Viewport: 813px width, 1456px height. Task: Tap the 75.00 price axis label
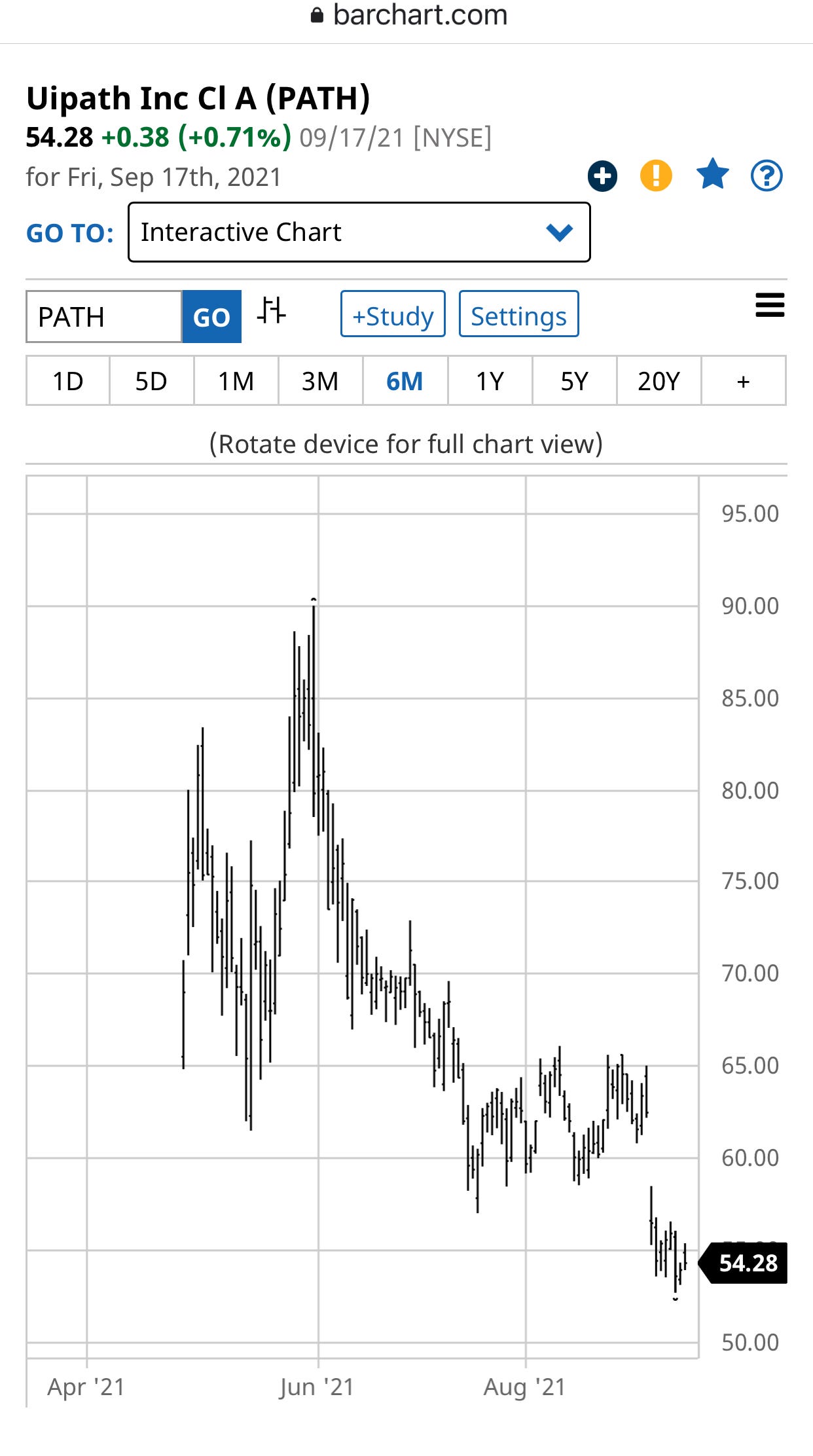750,881
